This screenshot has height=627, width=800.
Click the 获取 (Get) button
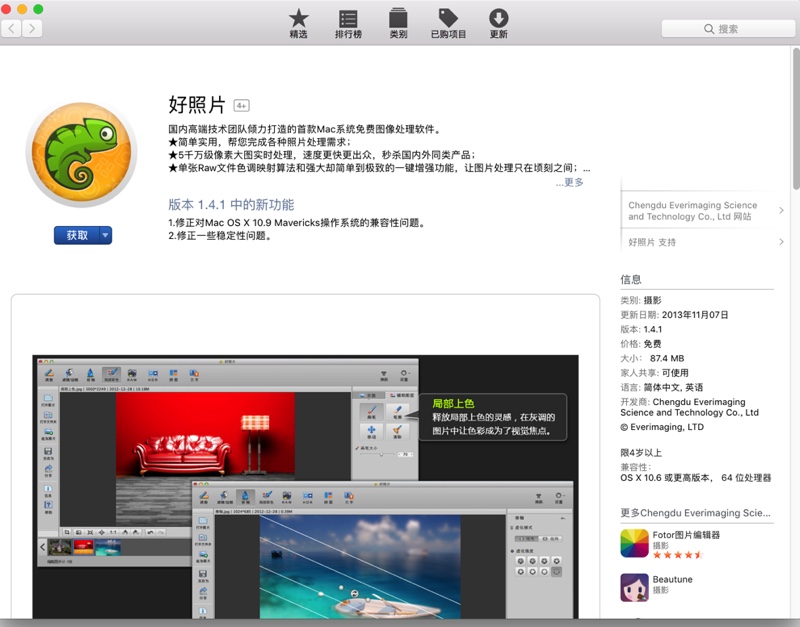click(x=77, y=235)
